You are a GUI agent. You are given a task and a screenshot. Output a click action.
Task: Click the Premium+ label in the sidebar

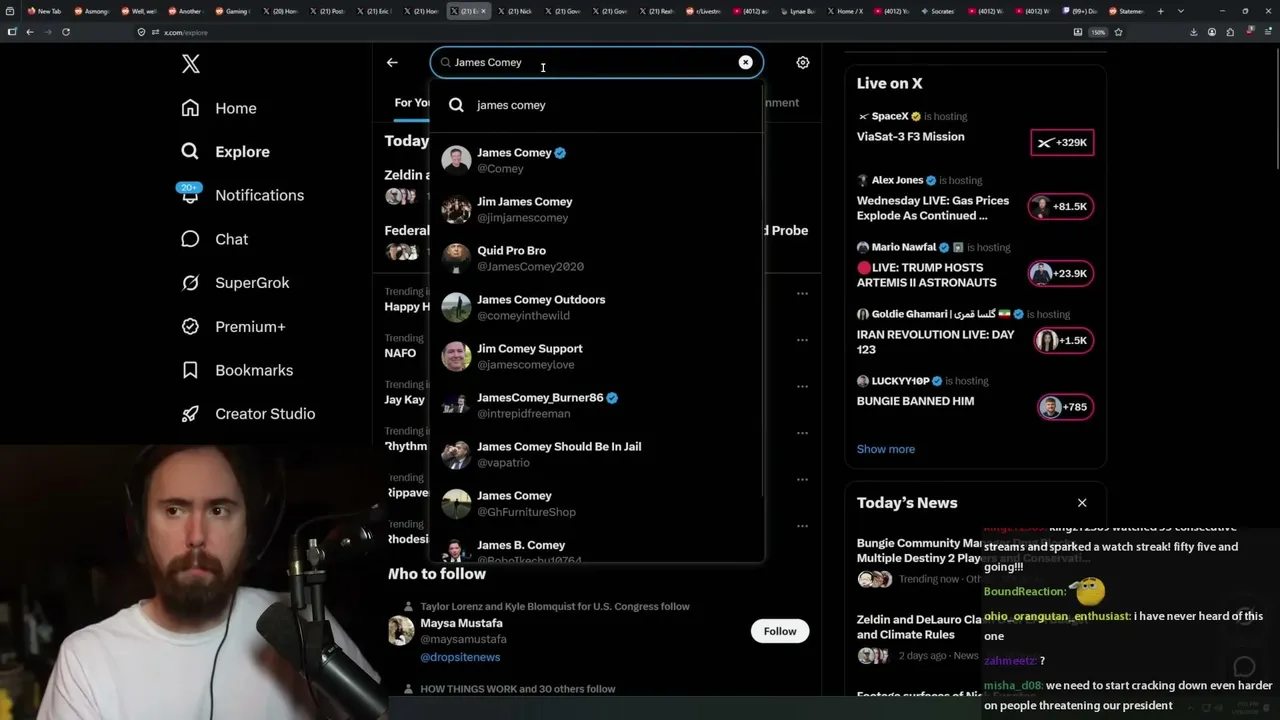click(250, 327)
